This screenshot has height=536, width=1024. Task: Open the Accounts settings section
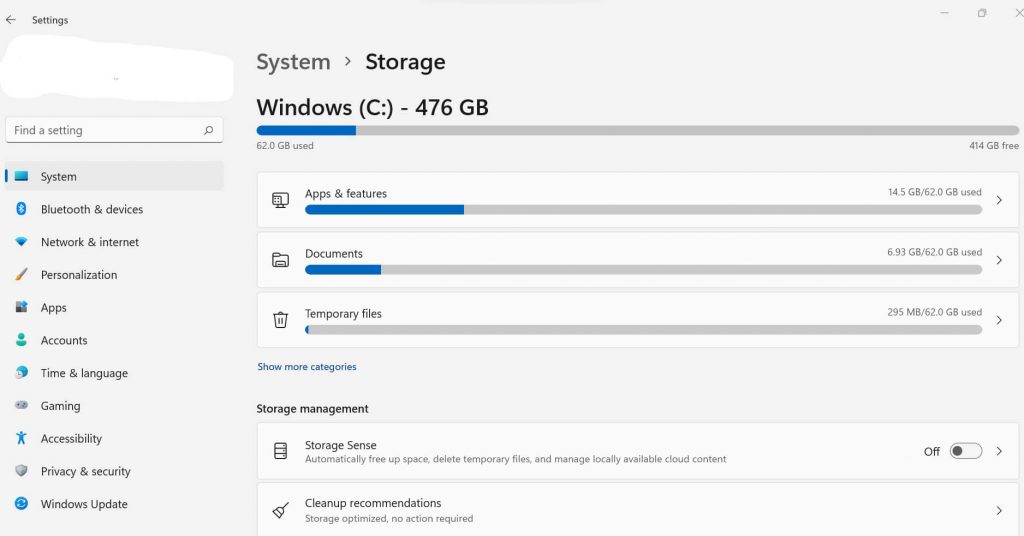[64, 340]
